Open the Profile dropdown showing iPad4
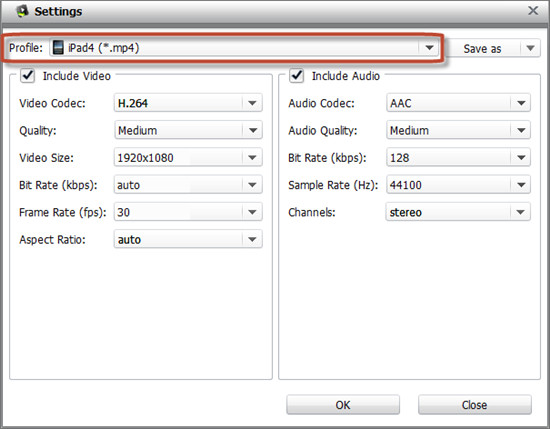The height and width of the screenshot is (429, 550). 244,47
